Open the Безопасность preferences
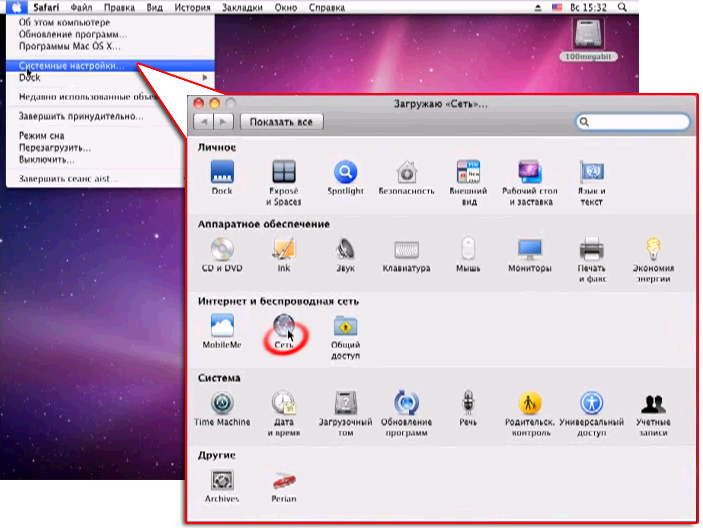 [x=407, y=172]
